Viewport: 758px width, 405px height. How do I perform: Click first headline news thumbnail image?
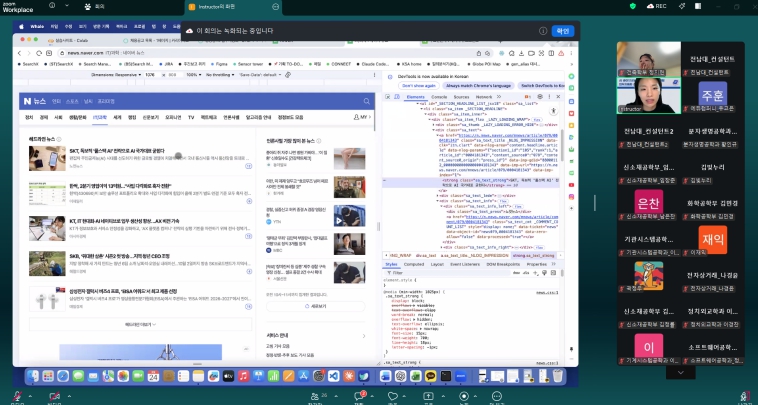tap(47, 159)
